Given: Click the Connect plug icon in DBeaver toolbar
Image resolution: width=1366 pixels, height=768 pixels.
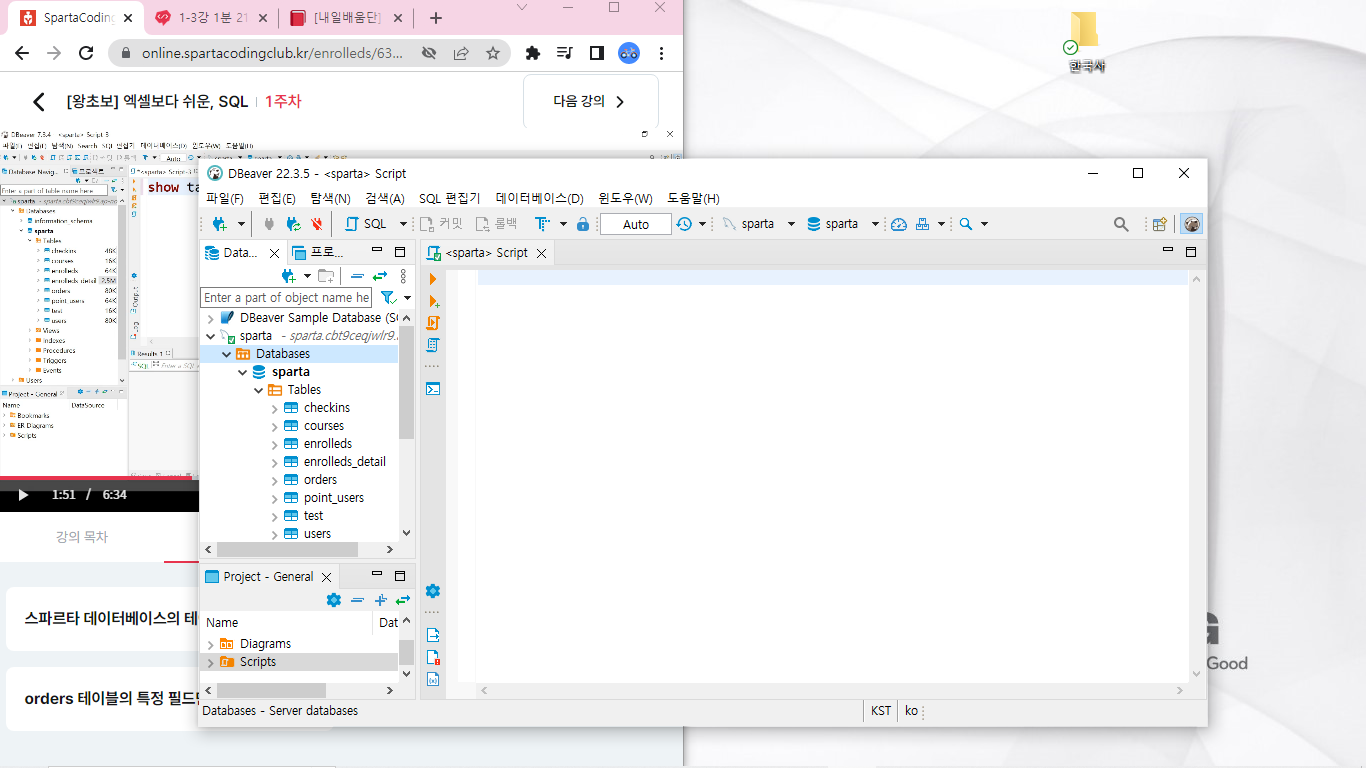Looking at the screenshot, I should [269, 224].
